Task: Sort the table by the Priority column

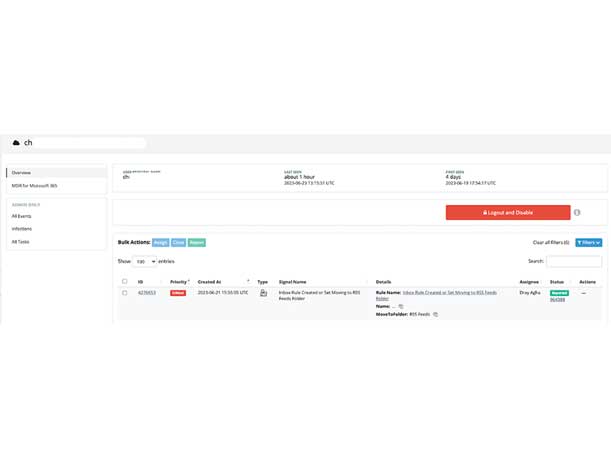Action: 180,282
